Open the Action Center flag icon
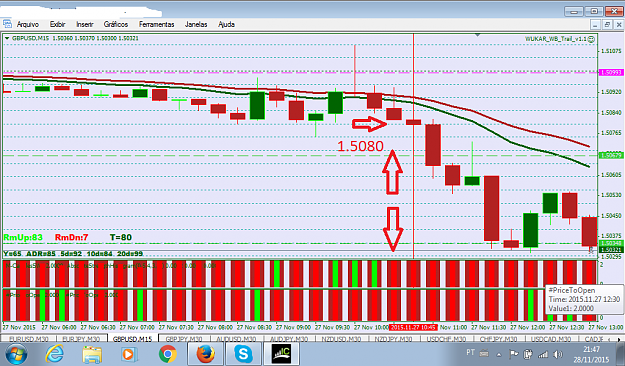 (x=514, y=354)
